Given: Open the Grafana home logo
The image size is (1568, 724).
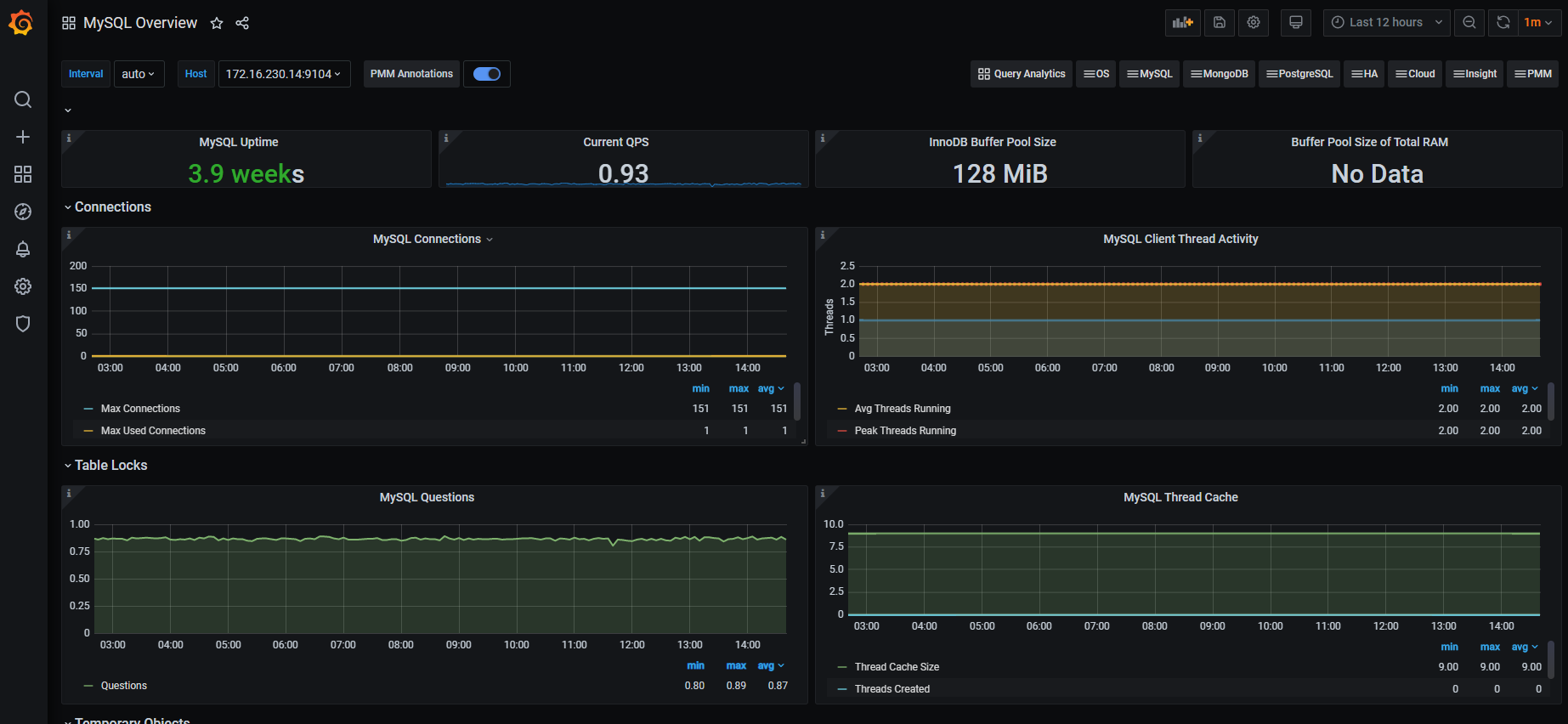Looking at the screenshot, I should [21, 23].
